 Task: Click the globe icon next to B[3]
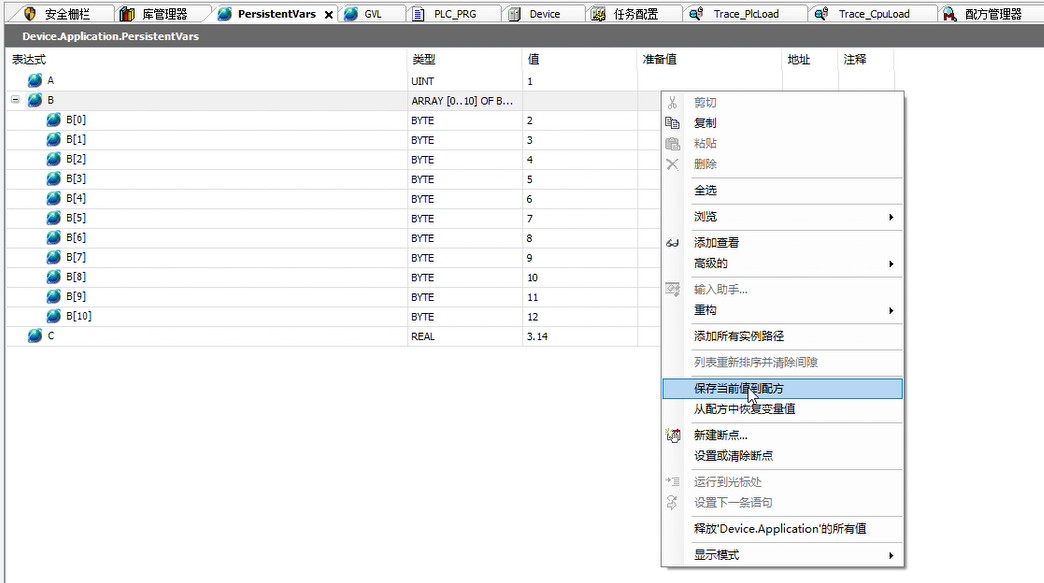point(53,178)
